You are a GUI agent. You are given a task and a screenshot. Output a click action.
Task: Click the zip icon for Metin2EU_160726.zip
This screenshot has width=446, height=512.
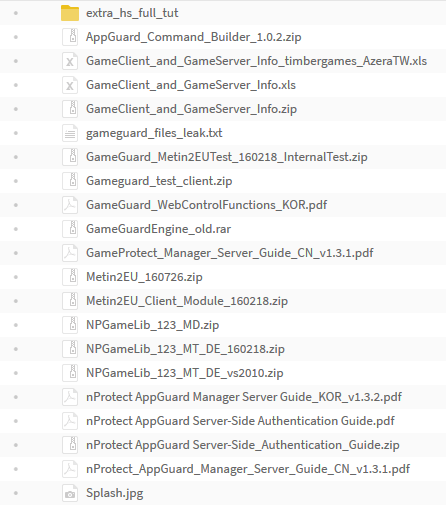click(70, 277)
